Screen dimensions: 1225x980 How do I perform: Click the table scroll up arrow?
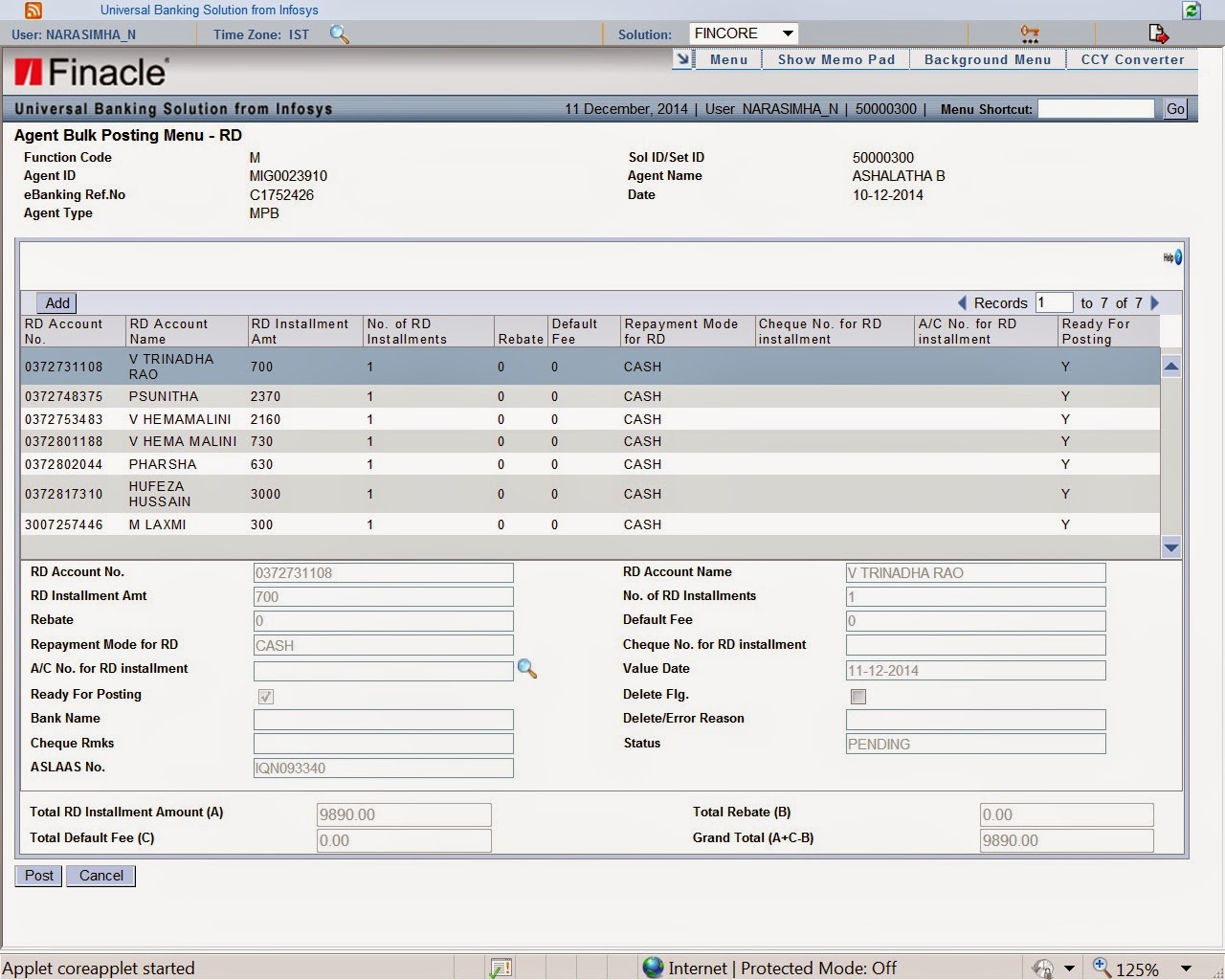(1170, 367)
